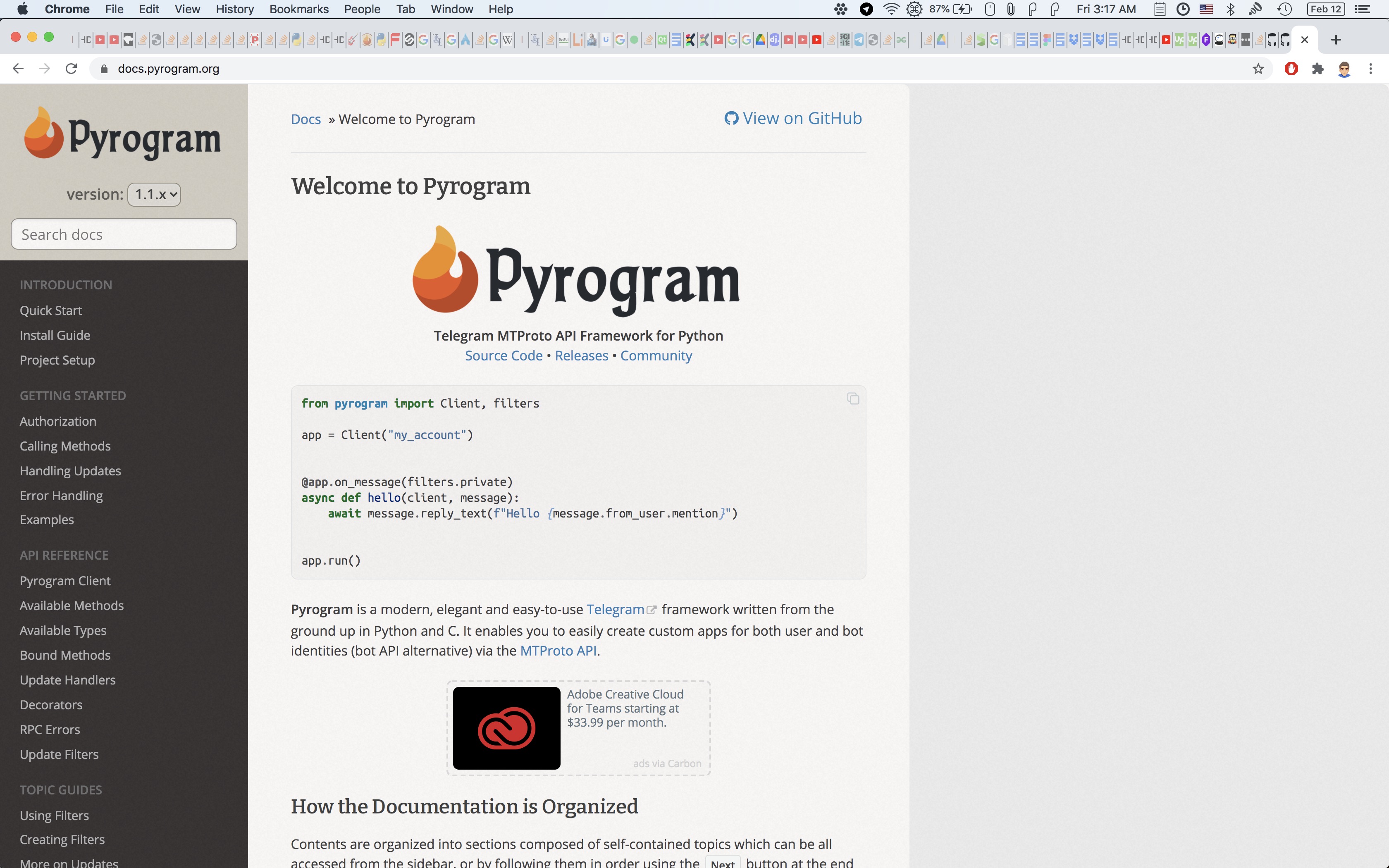1389x868 pixels.
Task: Copy the code snippet with copy icon
Action: [x=853, y=398]
